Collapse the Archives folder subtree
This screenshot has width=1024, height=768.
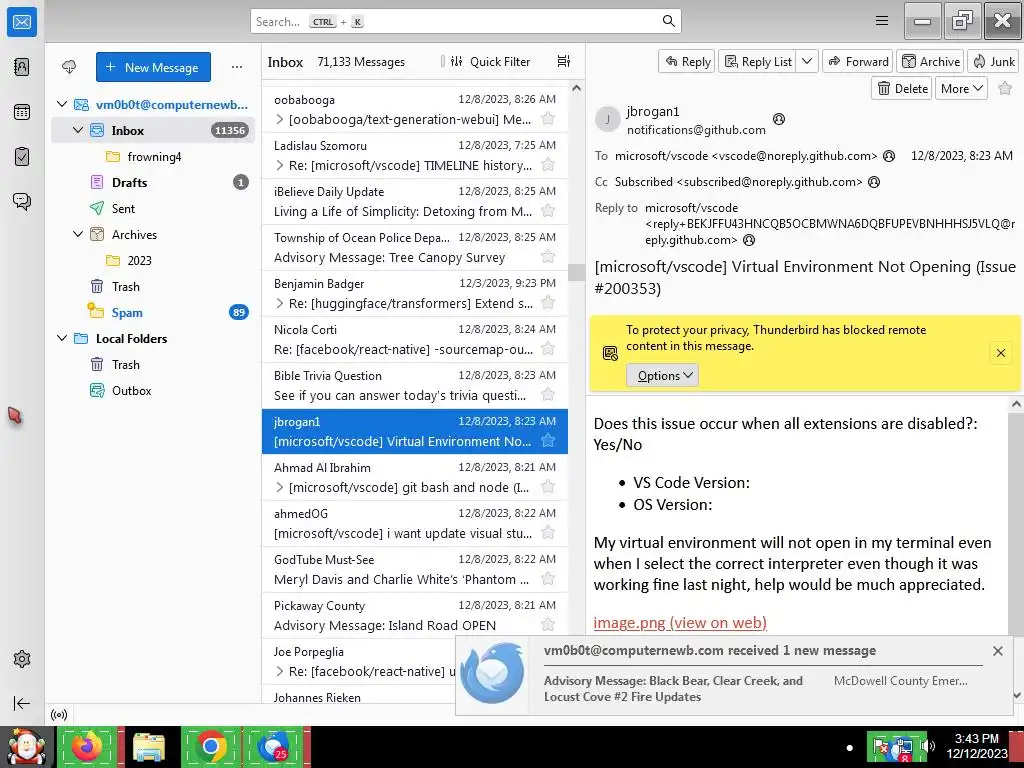pos(78,234)
